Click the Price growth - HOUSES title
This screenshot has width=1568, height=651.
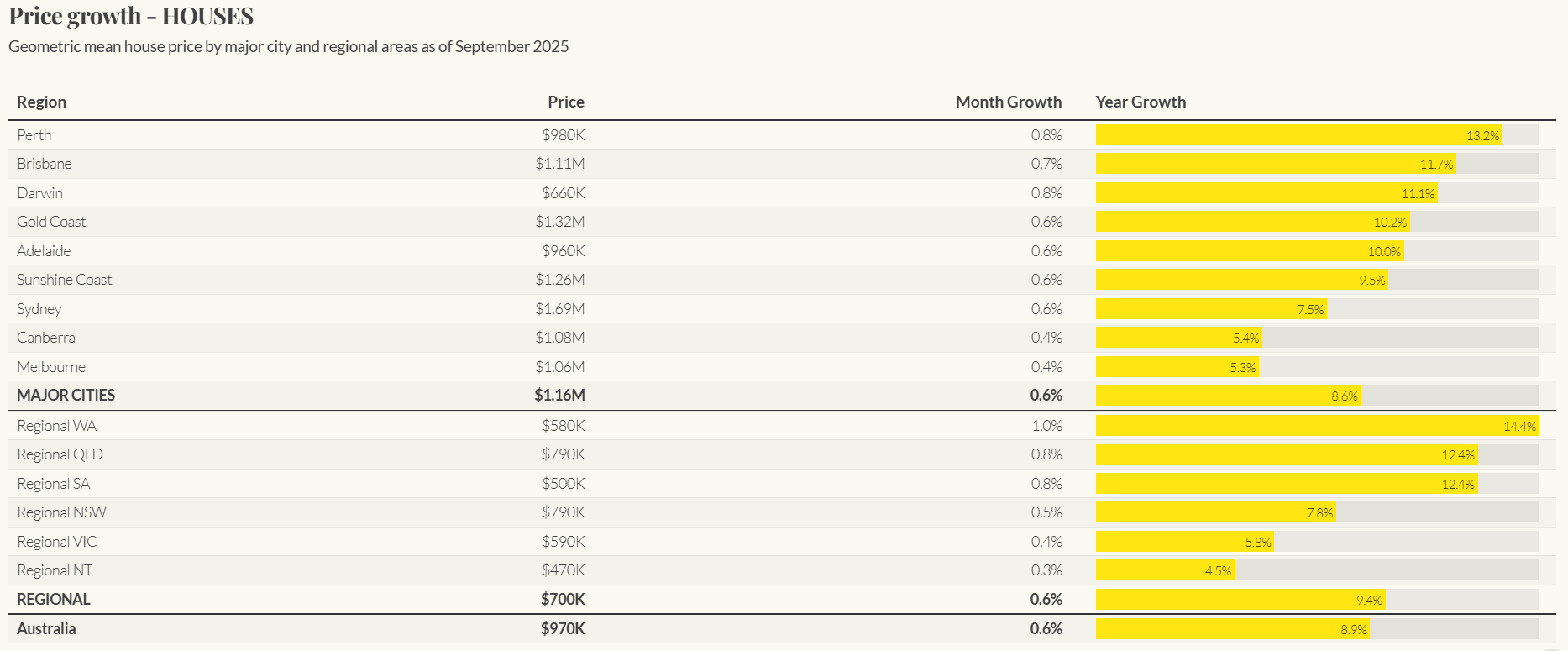(131, 16)
